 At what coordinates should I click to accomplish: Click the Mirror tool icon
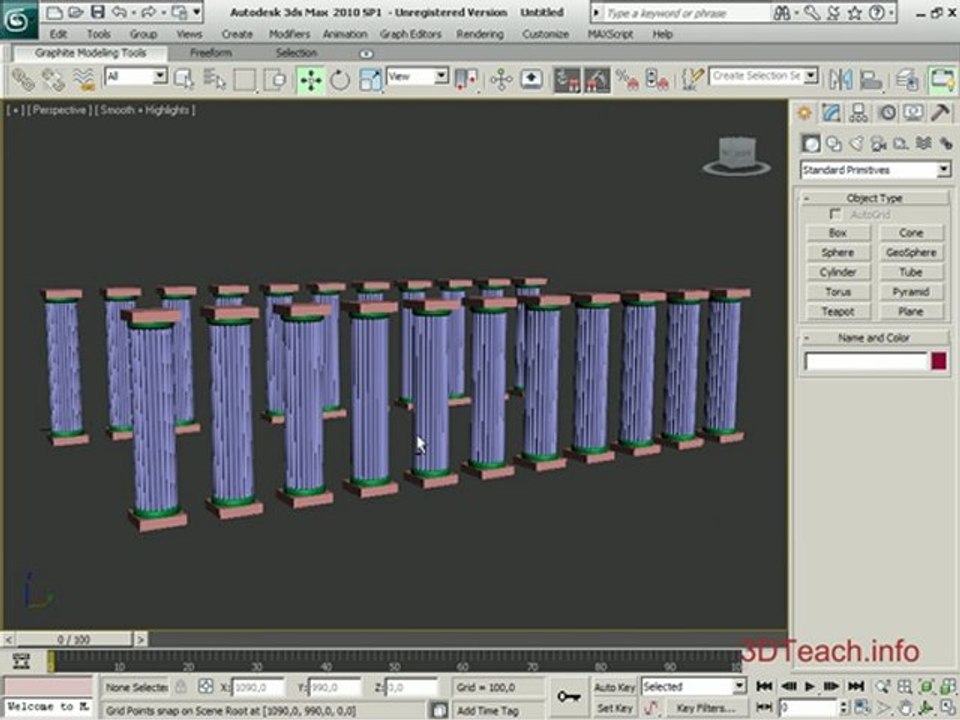point(841,80)
